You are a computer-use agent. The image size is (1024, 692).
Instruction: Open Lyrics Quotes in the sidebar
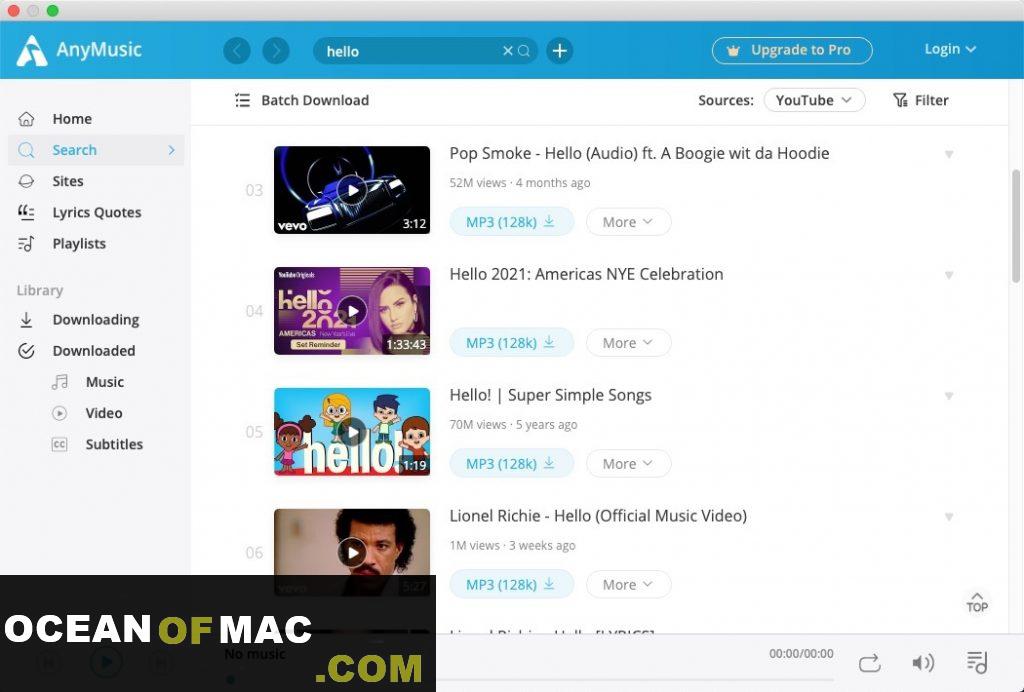(x=96, y=212)
